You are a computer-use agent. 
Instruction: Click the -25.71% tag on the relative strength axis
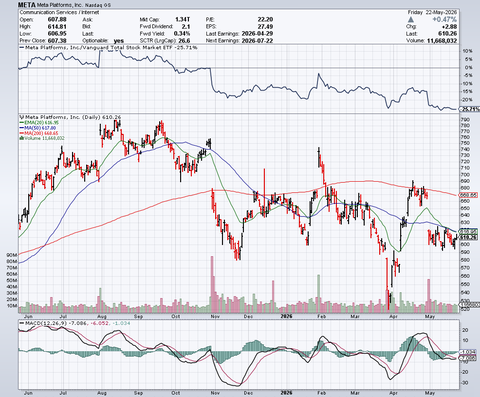(471, 109)
